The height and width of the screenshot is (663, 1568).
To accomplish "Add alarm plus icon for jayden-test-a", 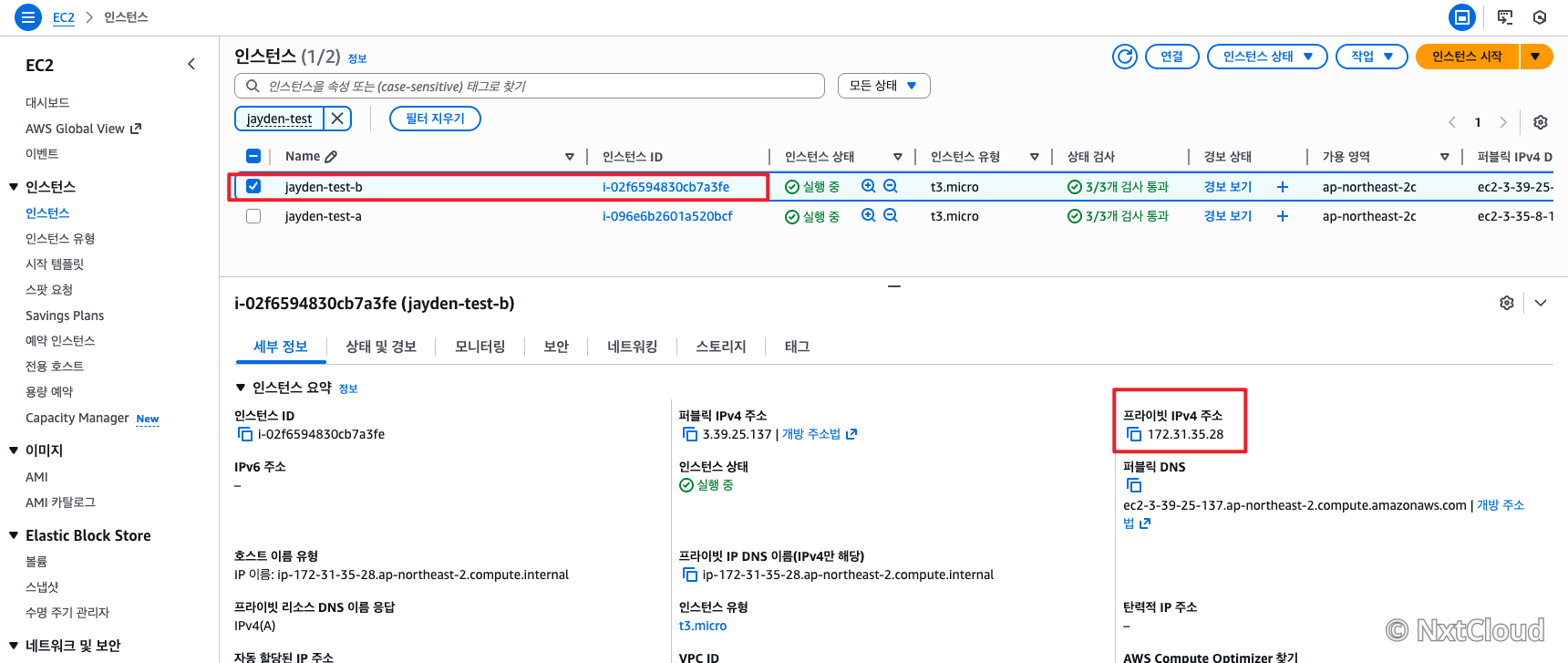I will tap(1283, 216).
